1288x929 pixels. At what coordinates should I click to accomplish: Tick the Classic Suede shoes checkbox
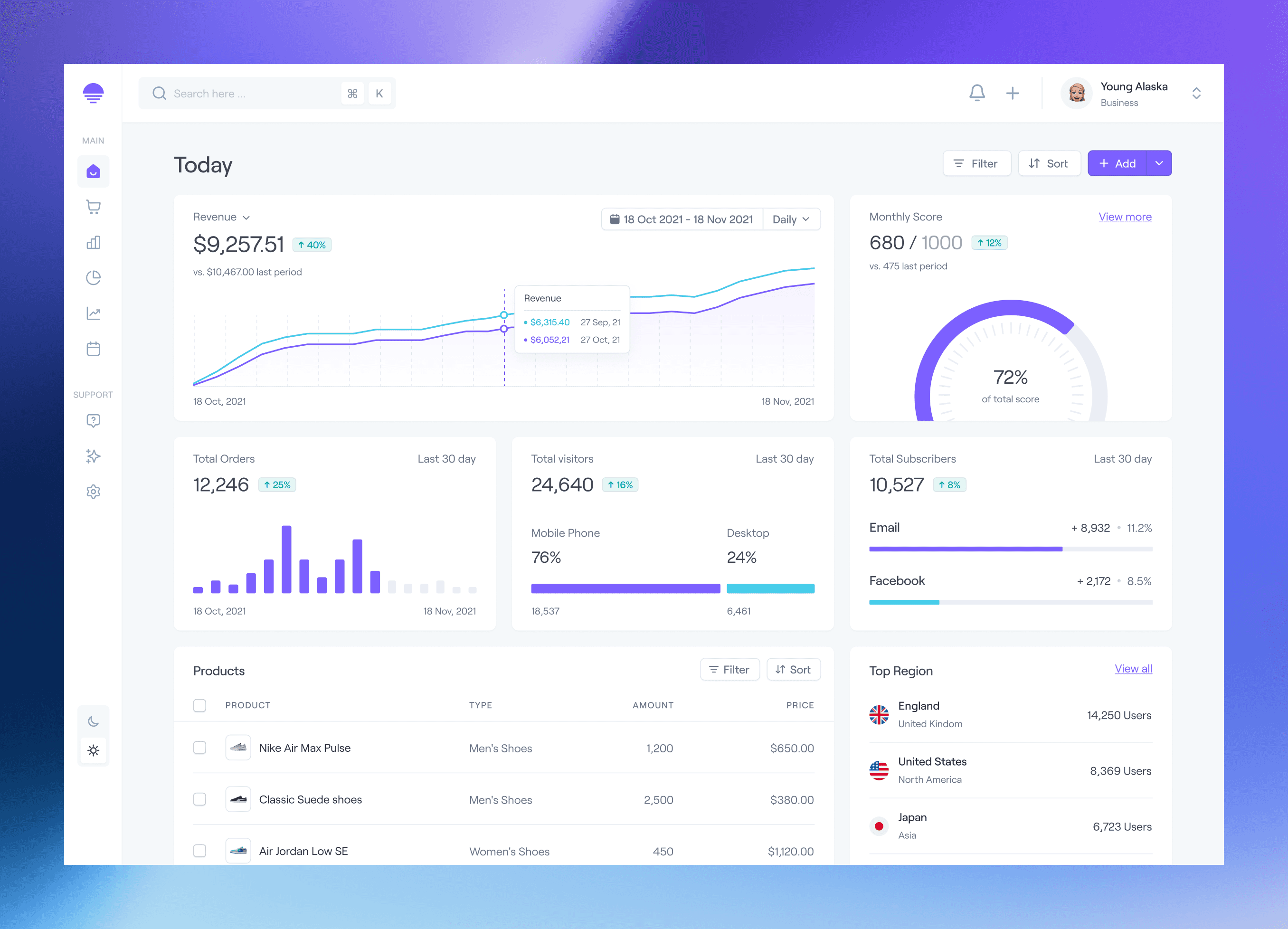tap(199, 799)
